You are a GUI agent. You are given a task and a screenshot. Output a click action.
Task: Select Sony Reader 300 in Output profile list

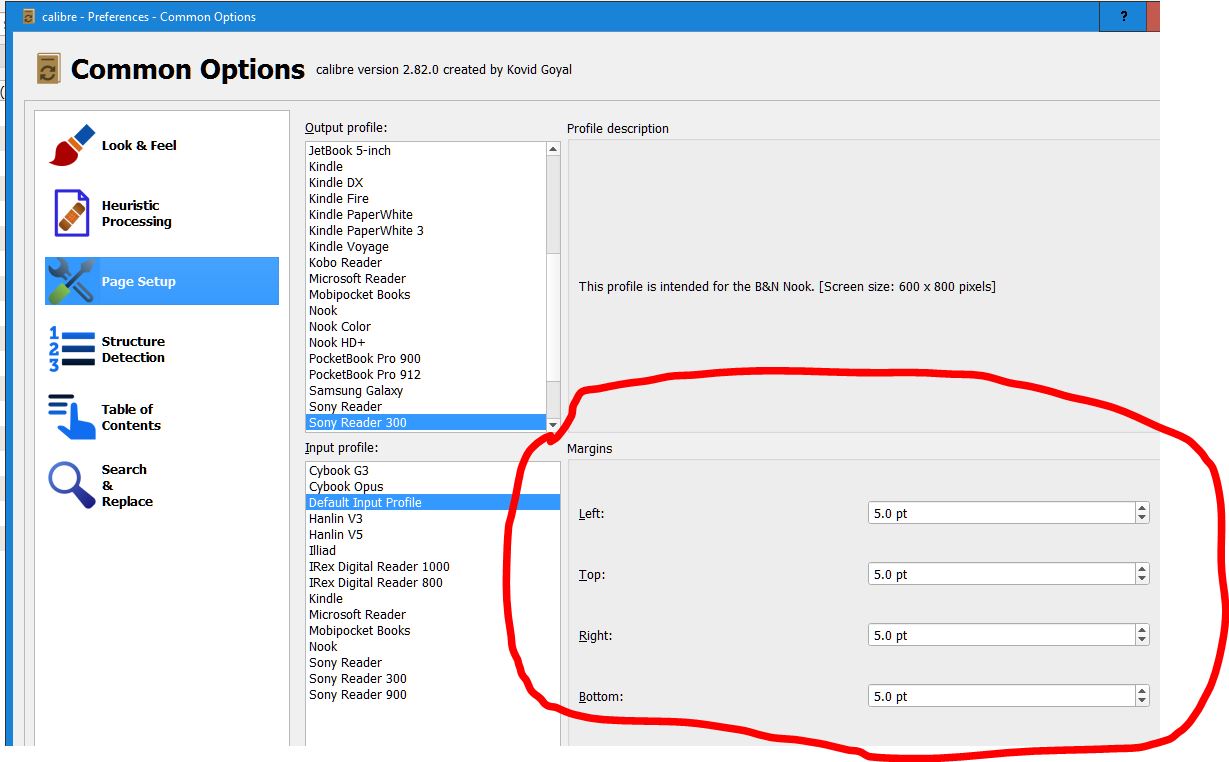pos(425,422)
